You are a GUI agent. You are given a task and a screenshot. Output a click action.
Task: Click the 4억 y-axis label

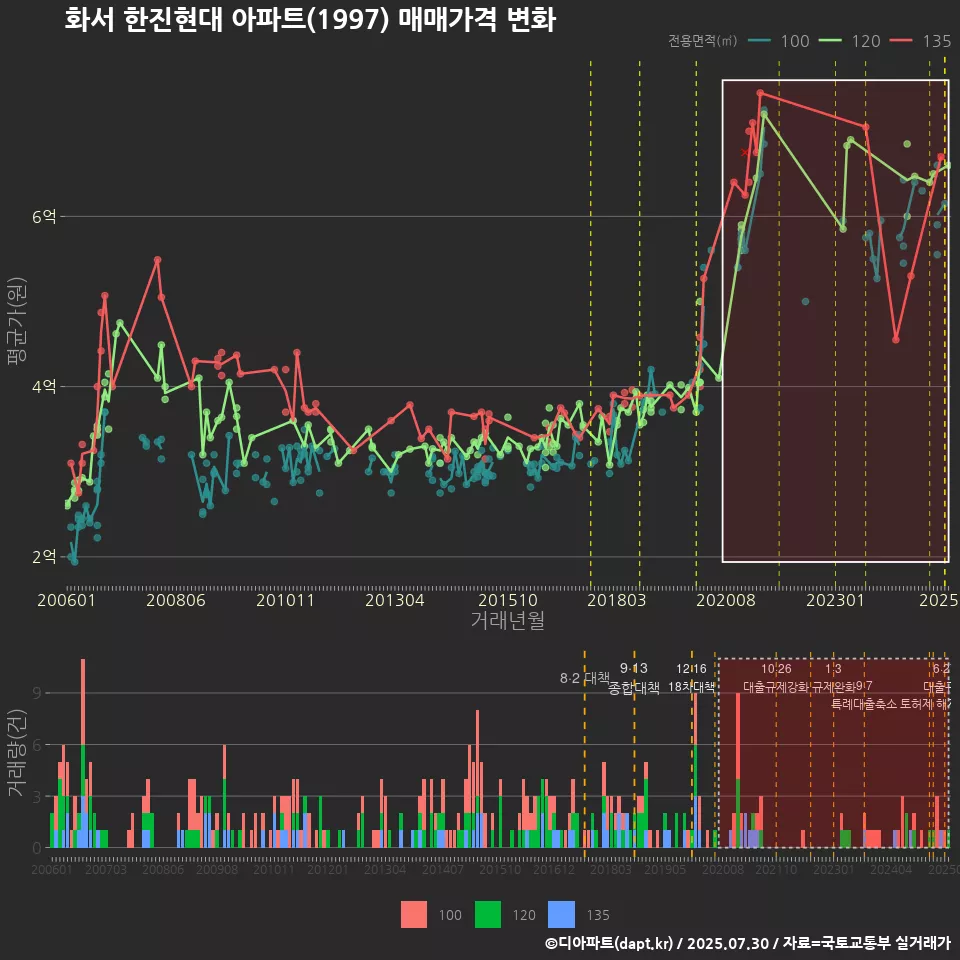tap(44, 386)
